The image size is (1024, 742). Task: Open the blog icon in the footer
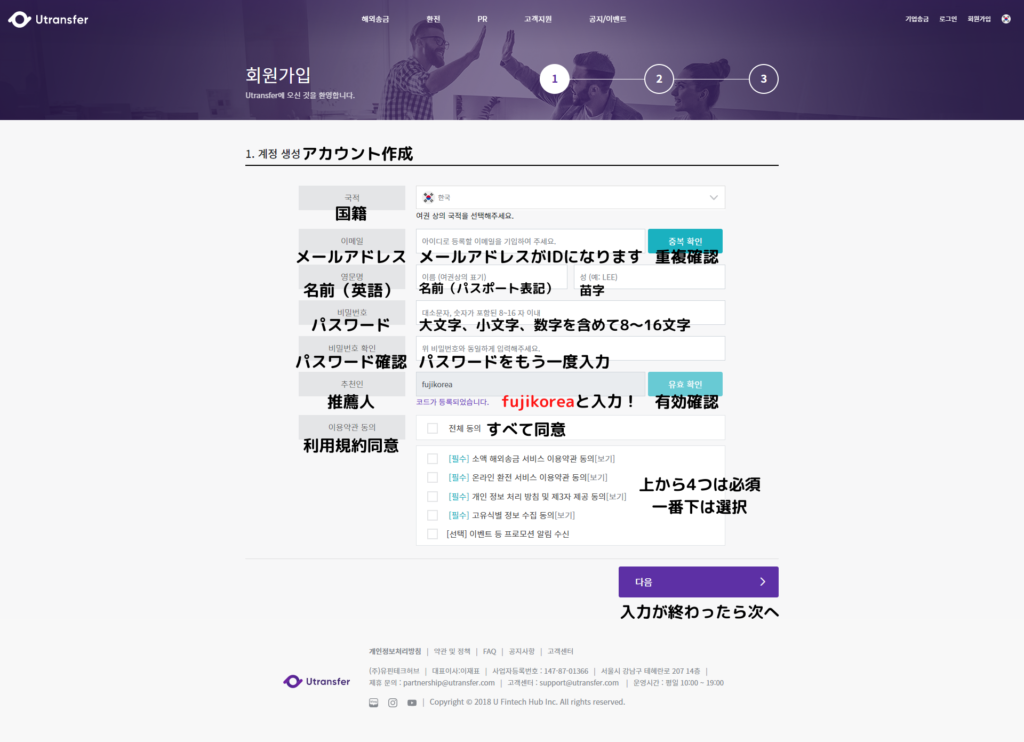click(x=374, y=703)
